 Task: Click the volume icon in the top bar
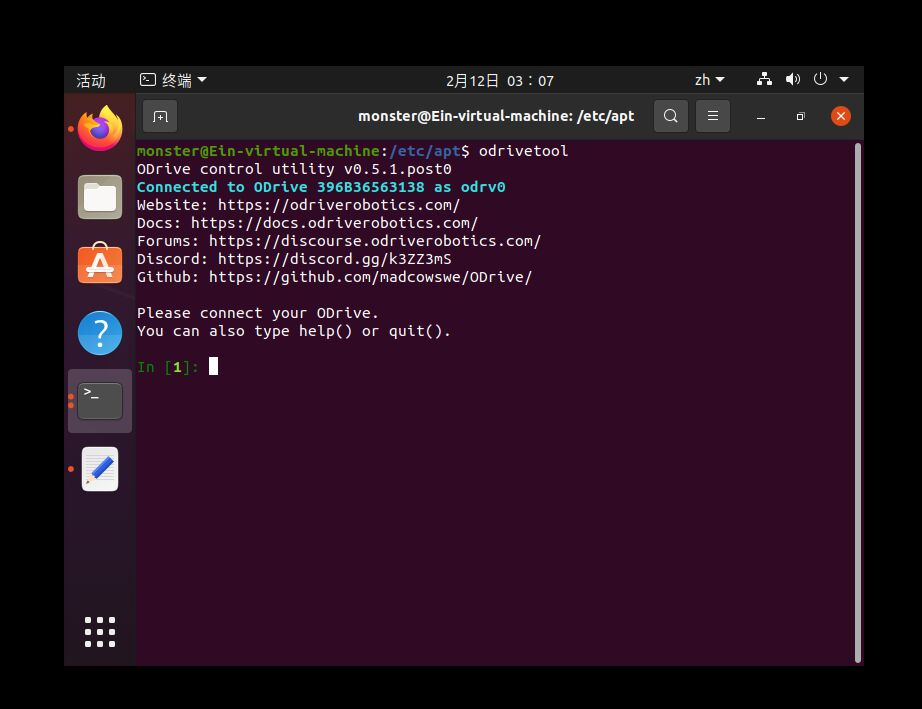click(x=793, y=79)
